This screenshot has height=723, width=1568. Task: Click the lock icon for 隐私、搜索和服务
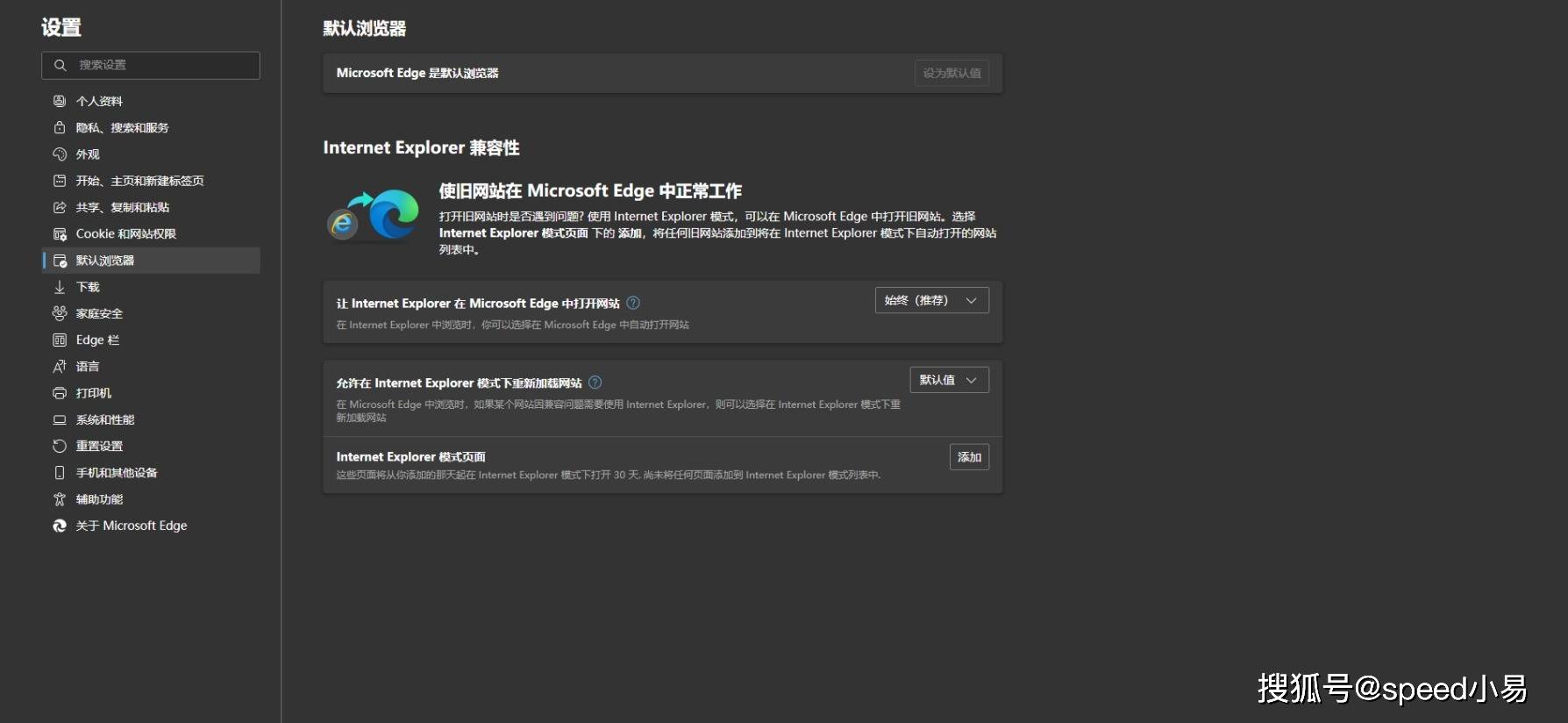pyautogui.click(x=60, y=127)
